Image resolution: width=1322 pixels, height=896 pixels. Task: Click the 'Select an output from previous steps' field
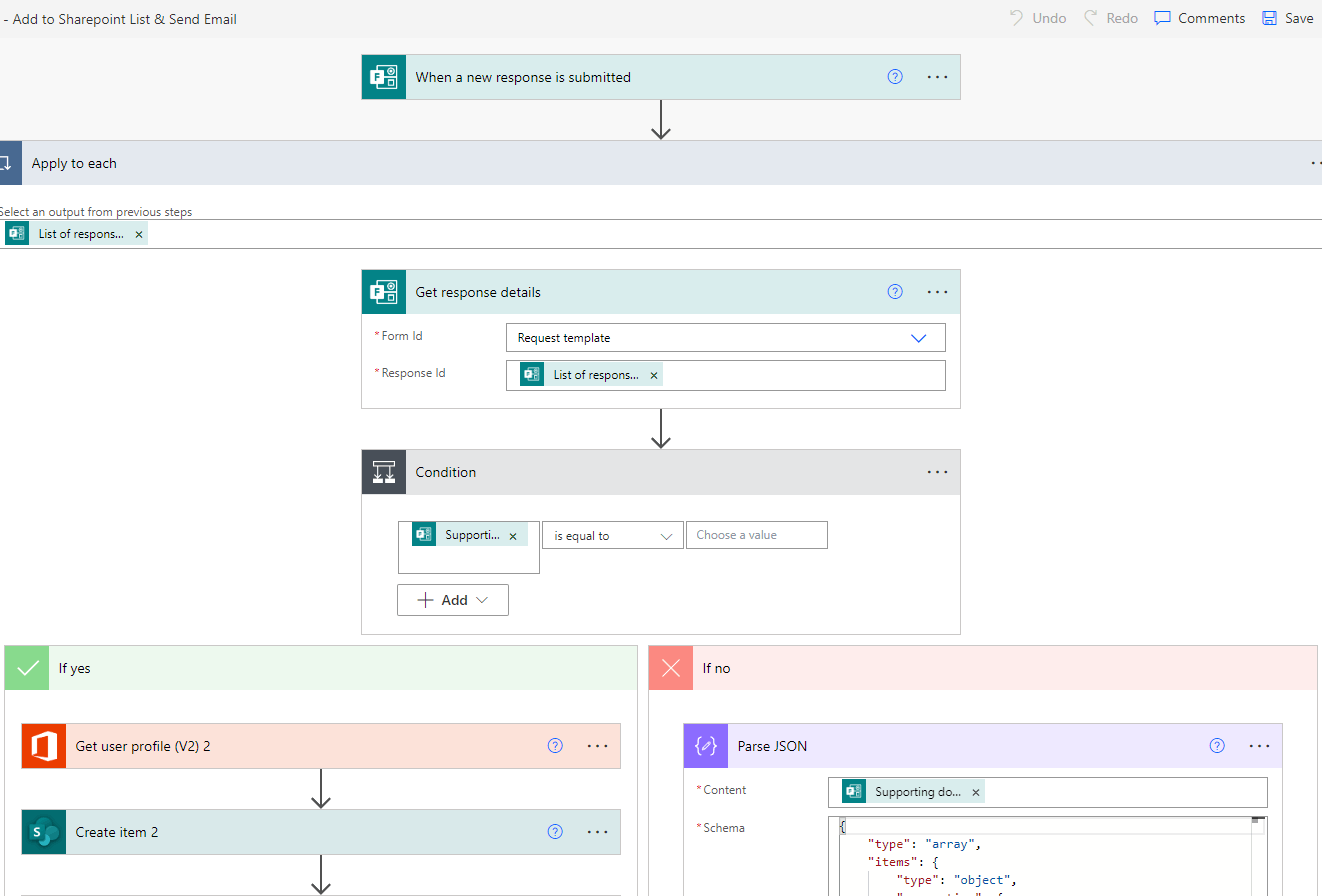(661, 234)
